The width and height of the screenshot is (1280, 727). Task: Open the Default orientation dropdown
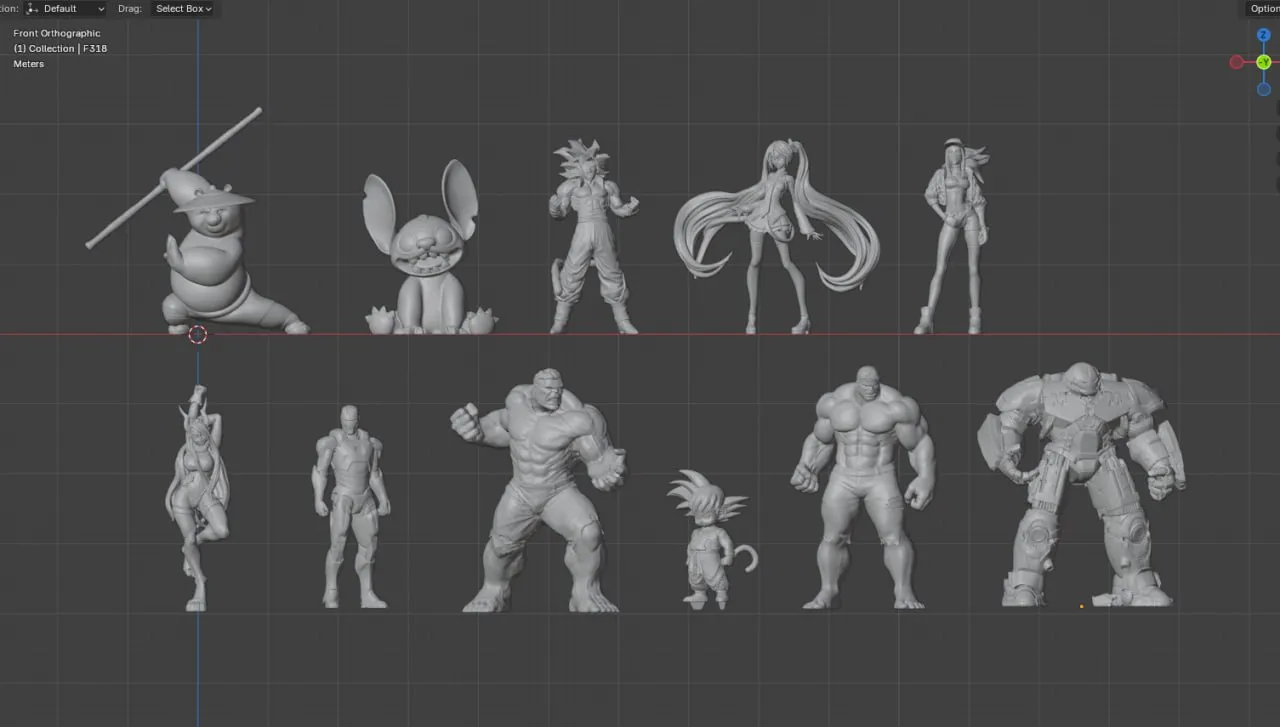(65, 8)
